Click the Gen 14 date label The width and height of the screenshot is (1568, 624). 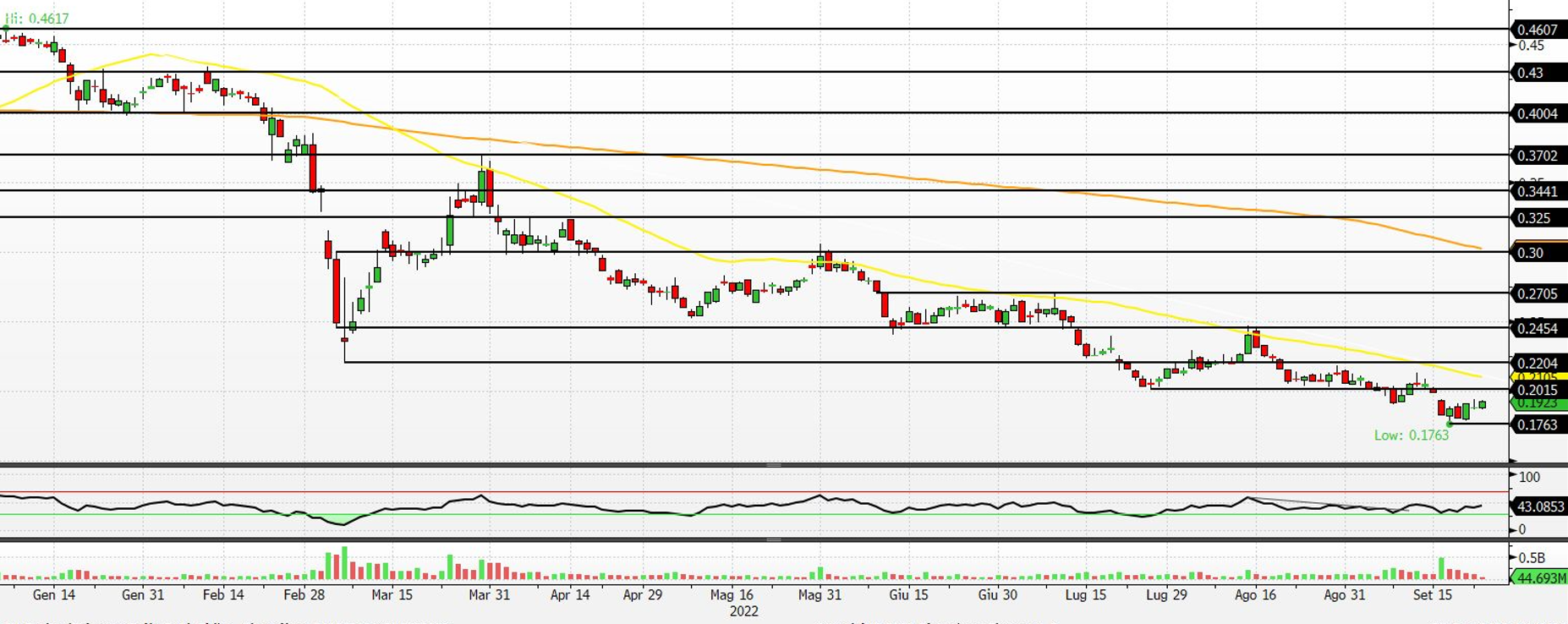point(54,595)
